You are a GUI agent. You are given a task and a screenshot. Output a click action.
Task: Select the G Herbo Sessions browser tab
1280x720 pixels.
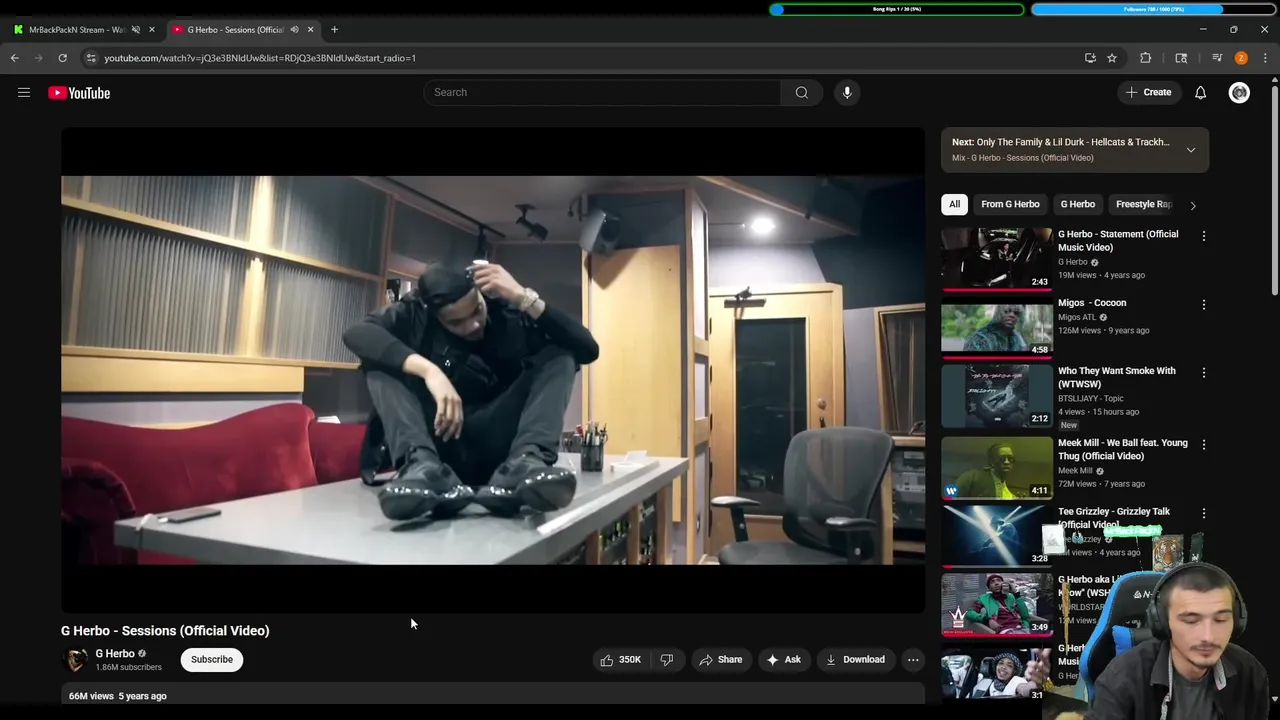pos(235,30)
